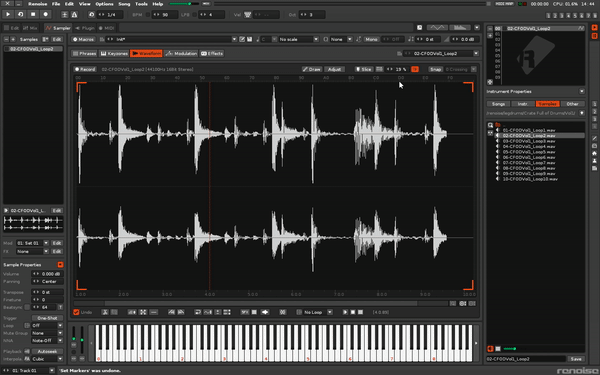Click the Mono button

371,39
